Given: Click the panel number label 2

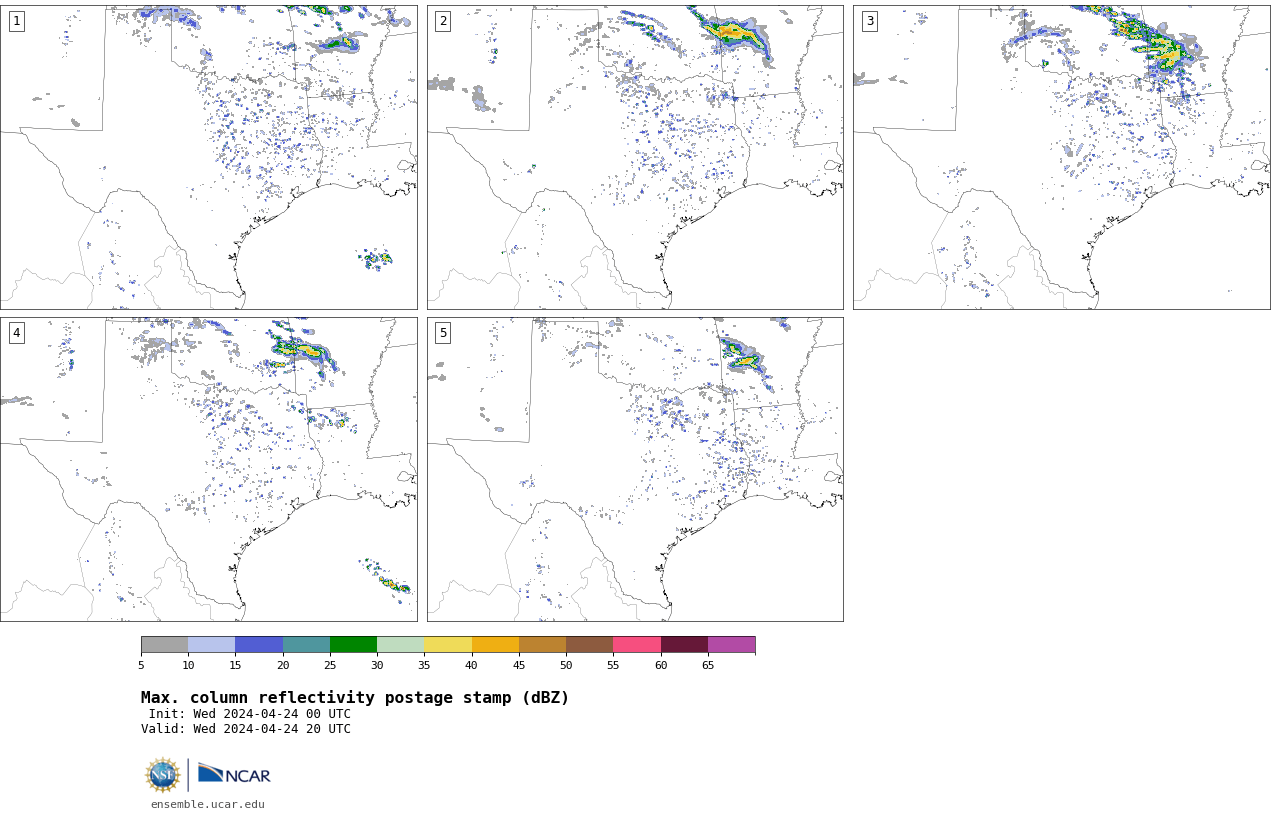Looking at the screenshot, I should click(443, 21).
